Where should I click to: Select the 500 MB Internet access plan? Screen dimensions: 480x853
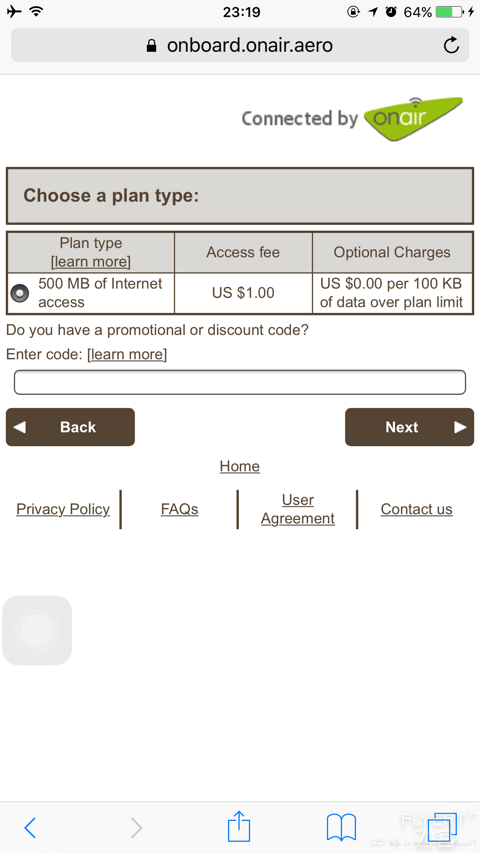20,293
